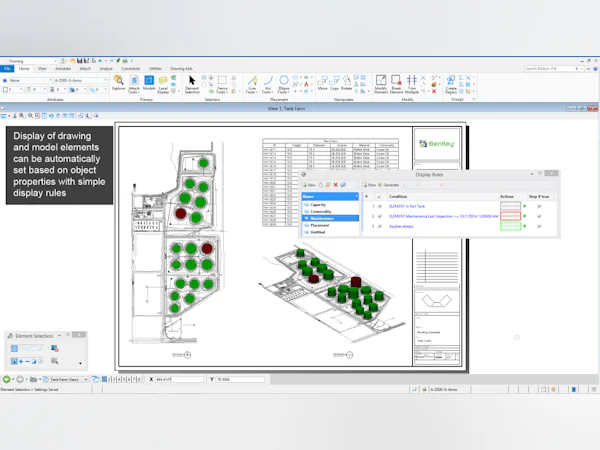Select the Move tool
600x450 pixels.
pos(323,83)
